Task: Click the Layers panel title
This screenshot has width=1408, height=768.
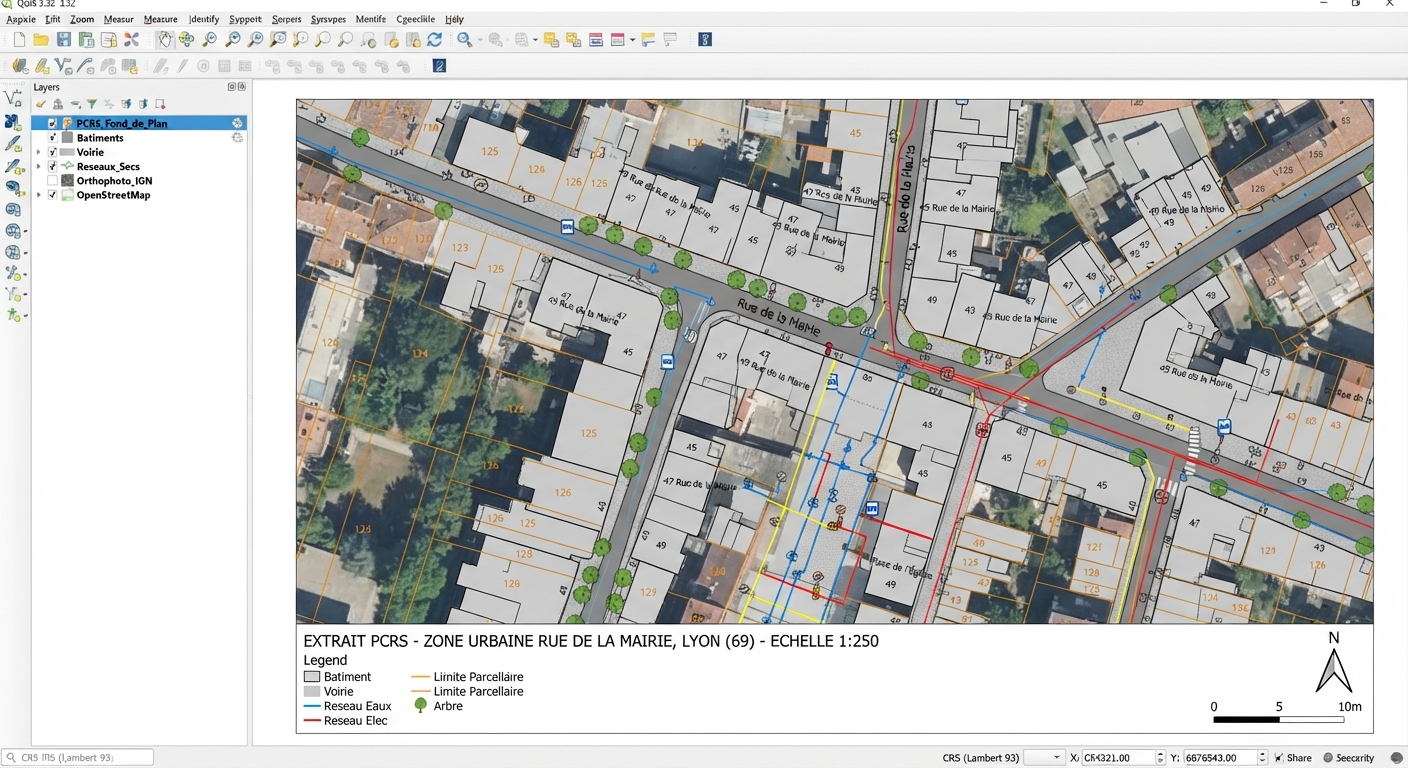Action: pos(47,87)
